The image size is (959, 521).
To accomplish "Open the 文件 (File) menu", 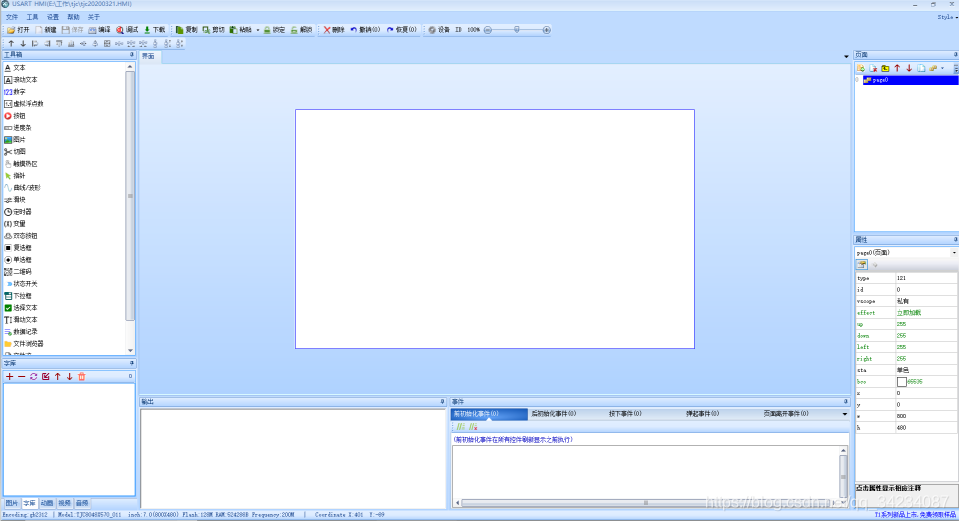I will [x=12, y=17].
